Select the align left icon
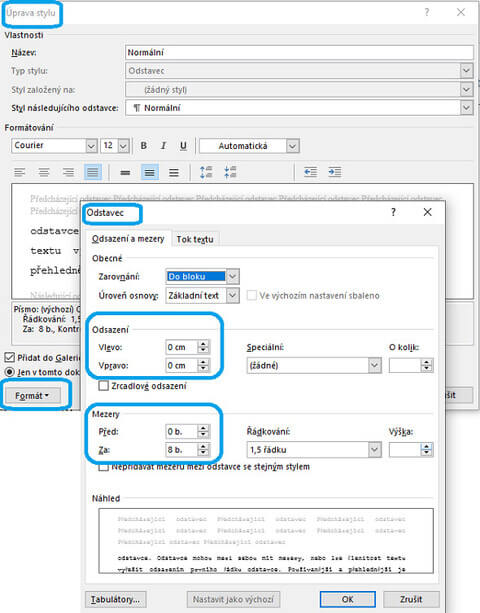480x613 pixels. click(x=20, y=172)
